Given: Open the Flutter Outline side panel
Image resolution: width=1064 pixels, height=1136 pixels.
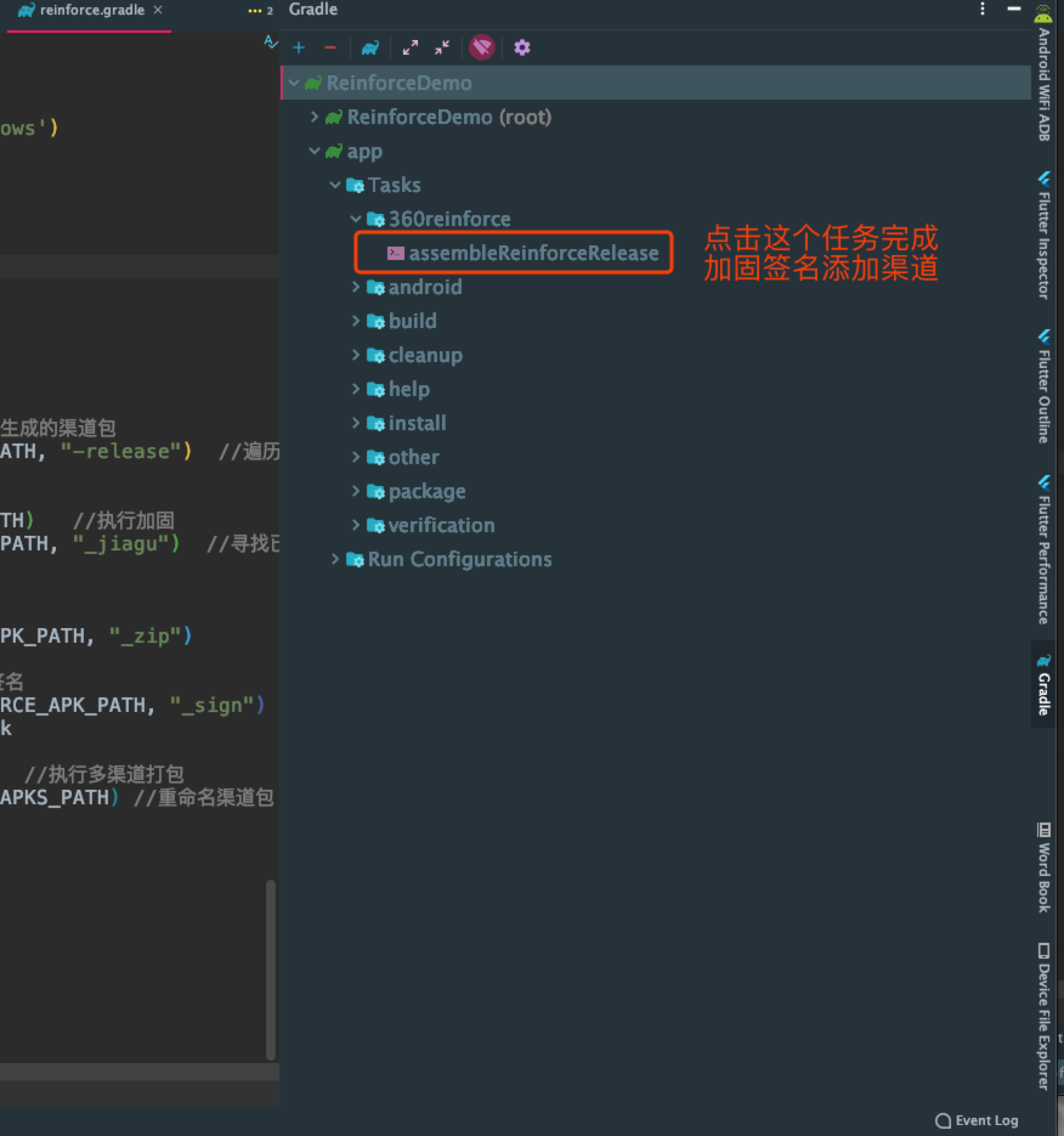Looking at the screenshot, I should [1044, 386].
